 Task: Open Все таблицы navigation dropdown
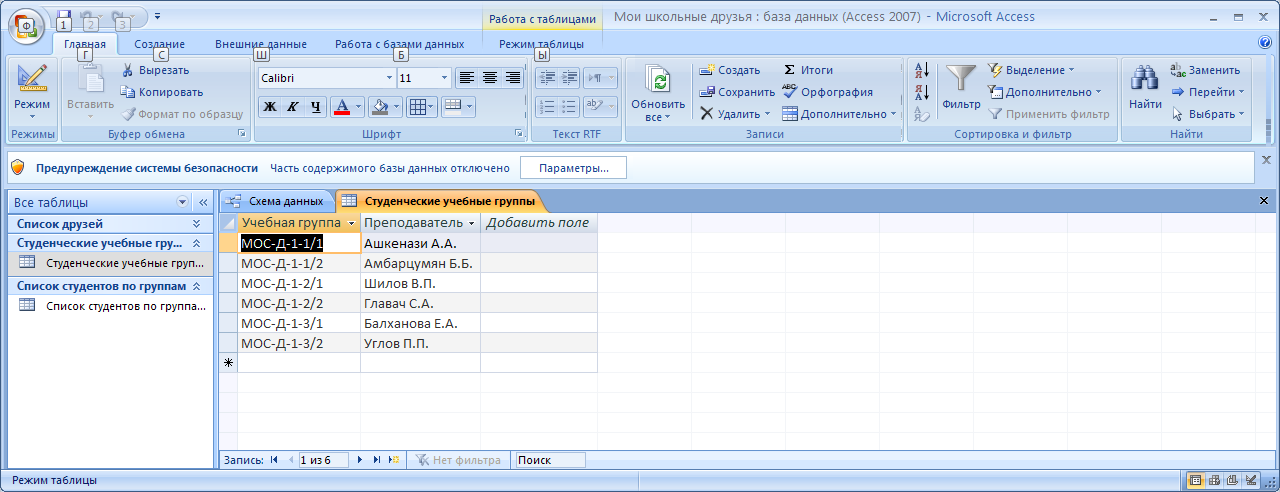click(181, 202)
